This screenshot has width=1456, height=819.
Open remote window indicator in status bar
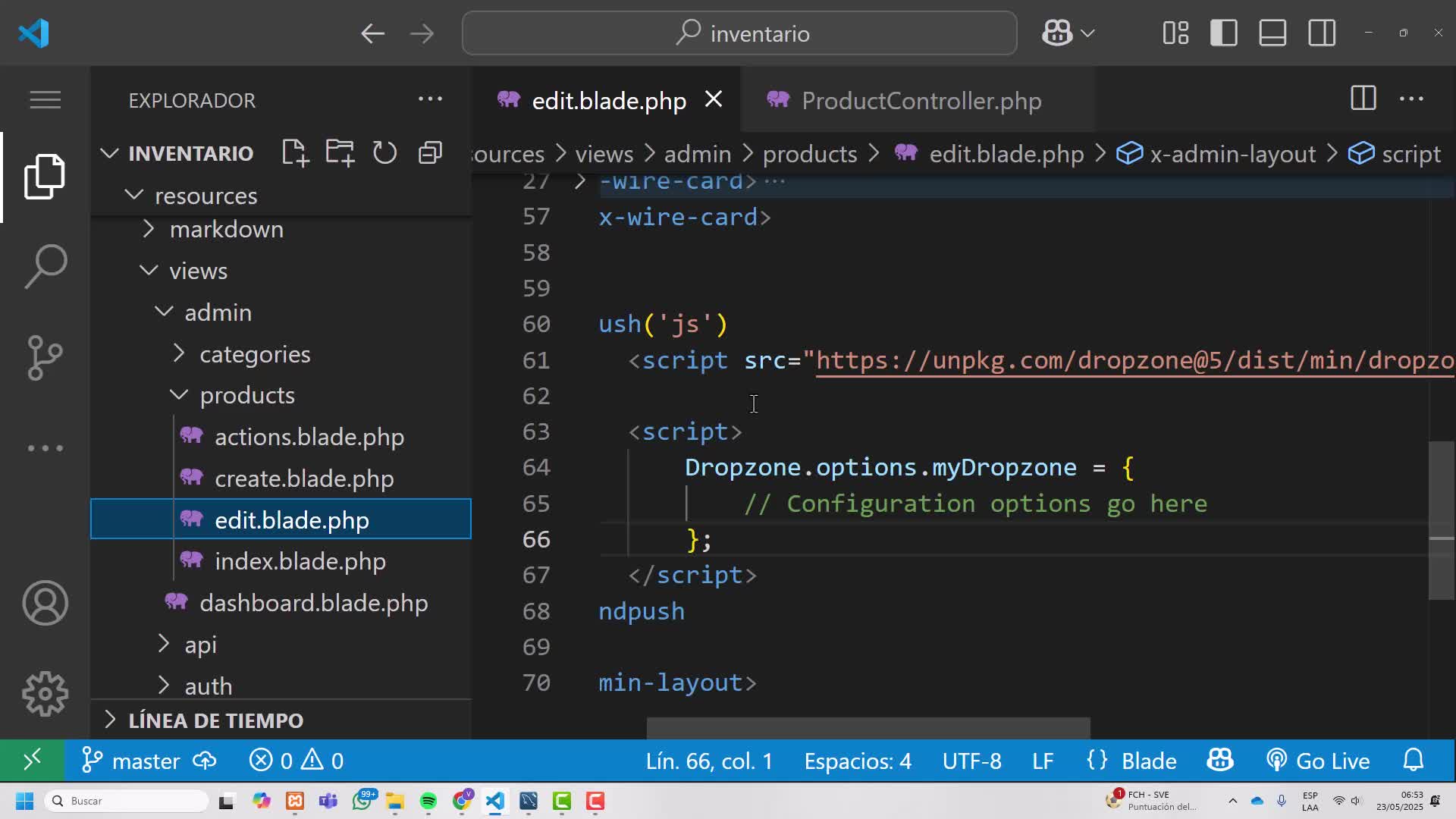(32, 760)
